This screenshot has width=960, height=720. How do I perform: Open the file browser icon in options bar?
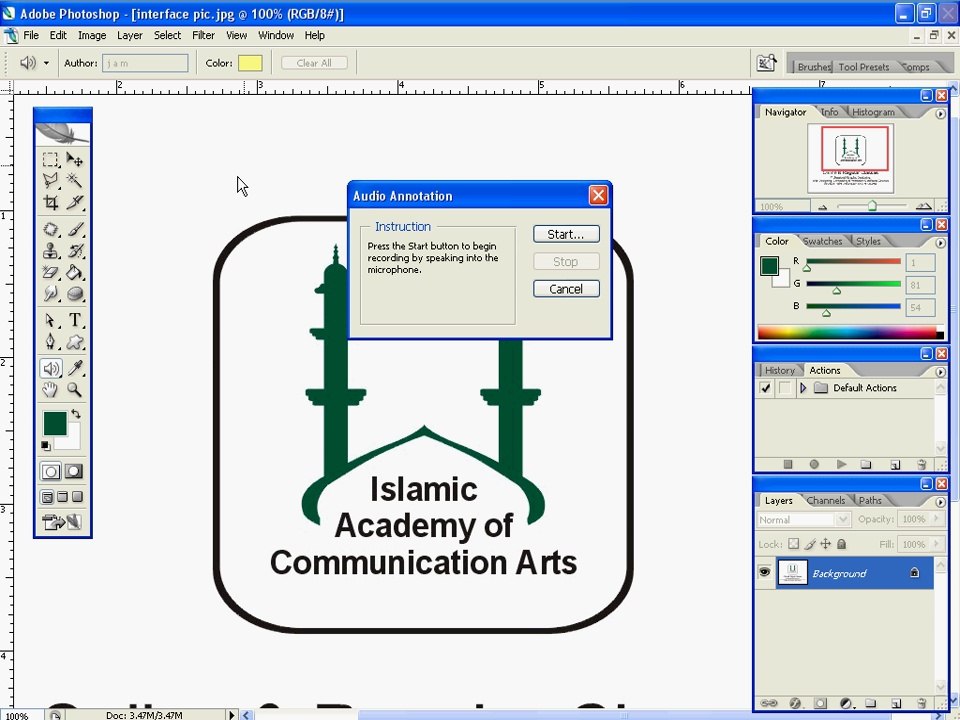pyautogui.click(x=766, y=62)
